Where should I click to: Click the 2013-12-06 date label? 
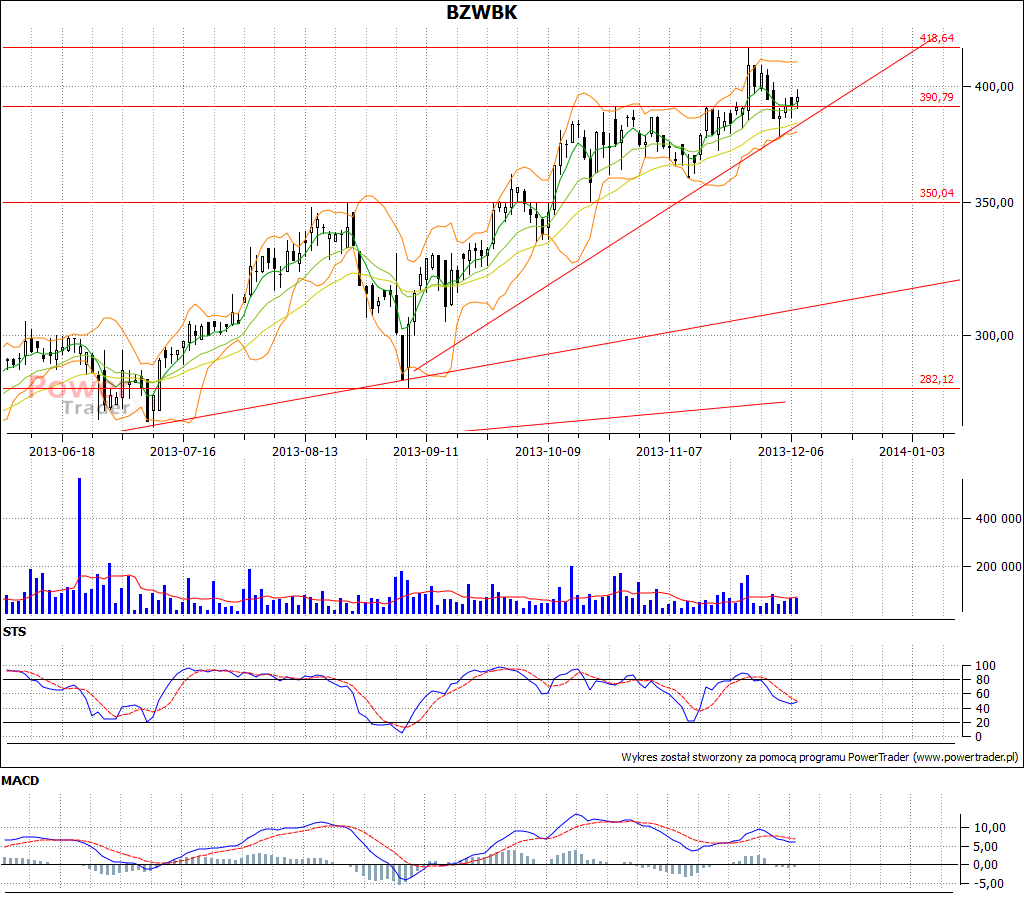click(x=790, y=452)
